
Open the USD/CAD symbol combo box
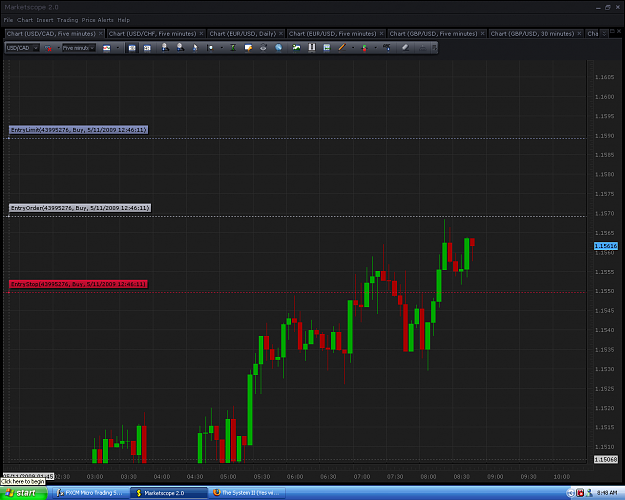point(22,48)
